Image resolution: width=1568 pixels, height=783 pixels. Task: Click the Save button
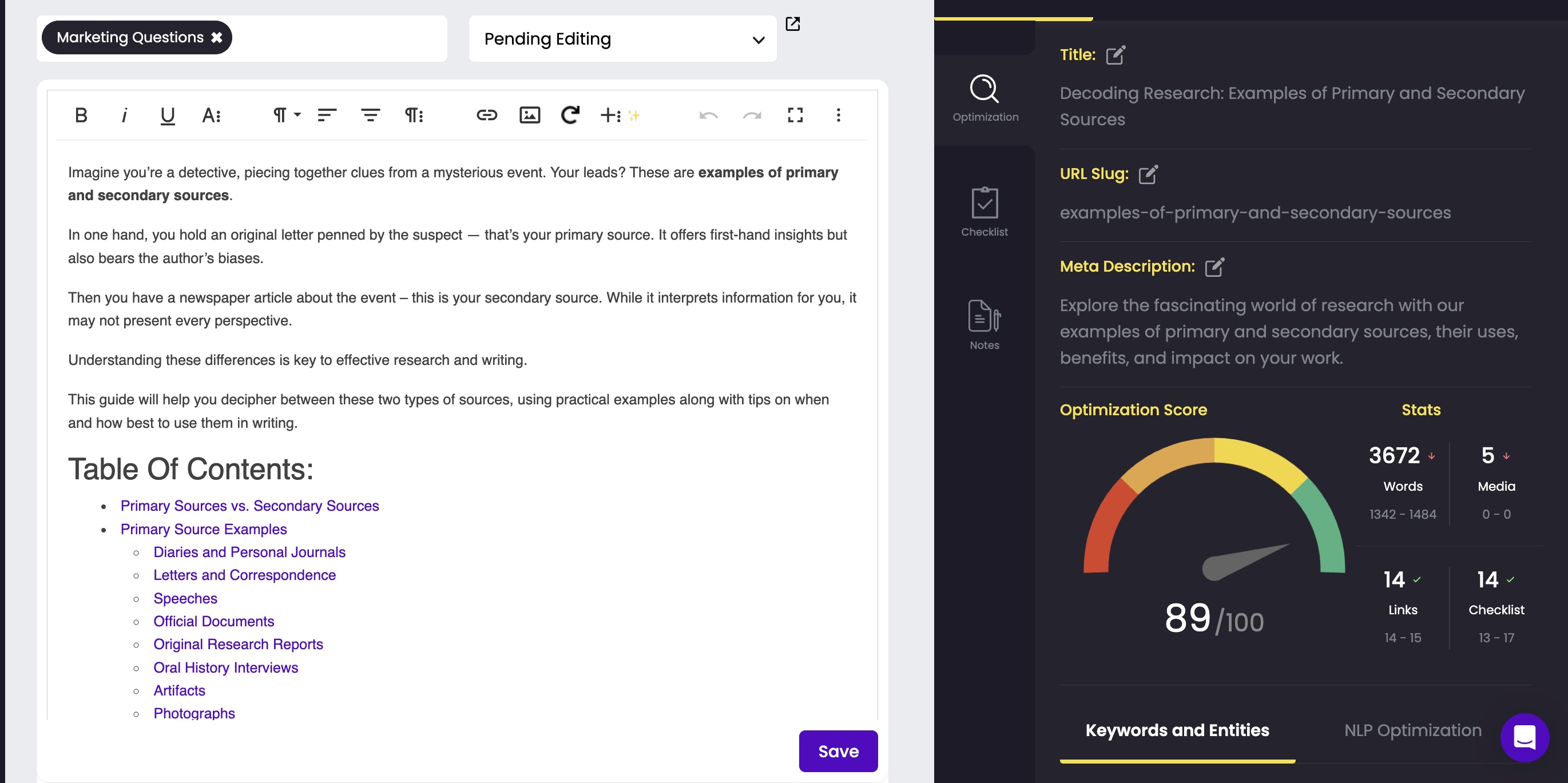pos(837,751)
